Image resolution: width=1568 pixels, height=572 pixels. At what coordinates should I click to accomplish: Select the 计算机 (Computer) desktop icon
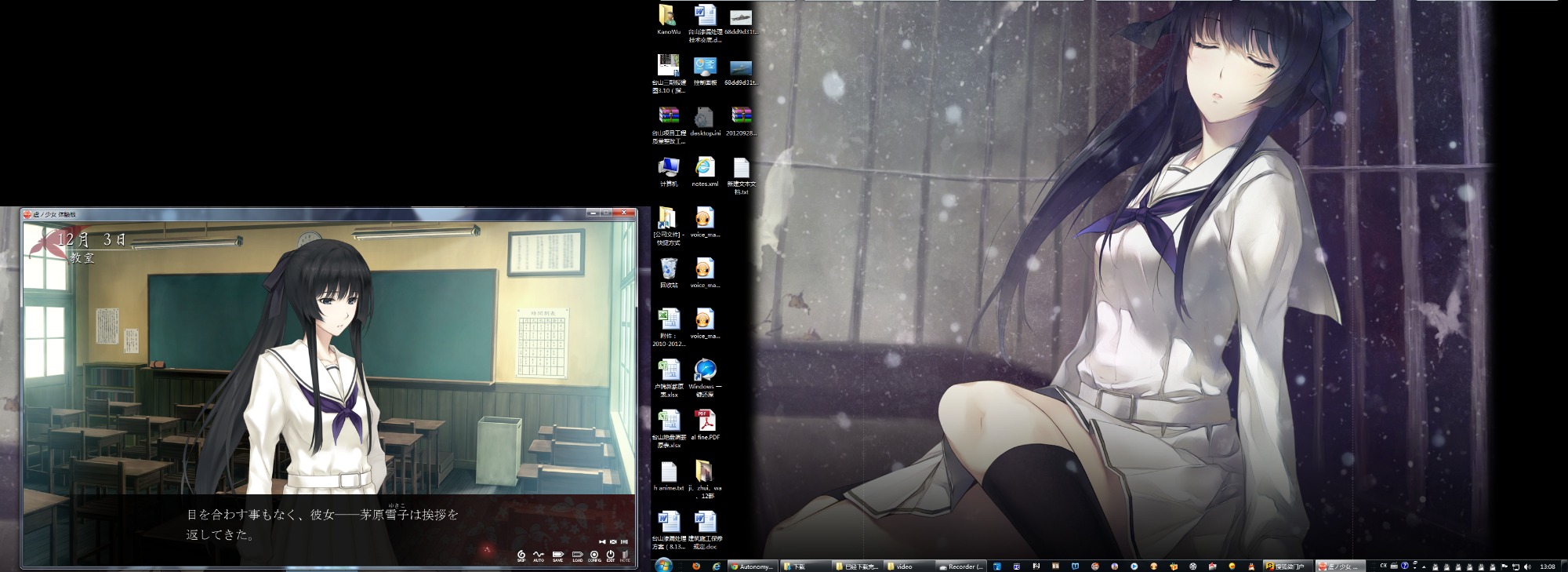pyautogui.click(x=669, y=172)
